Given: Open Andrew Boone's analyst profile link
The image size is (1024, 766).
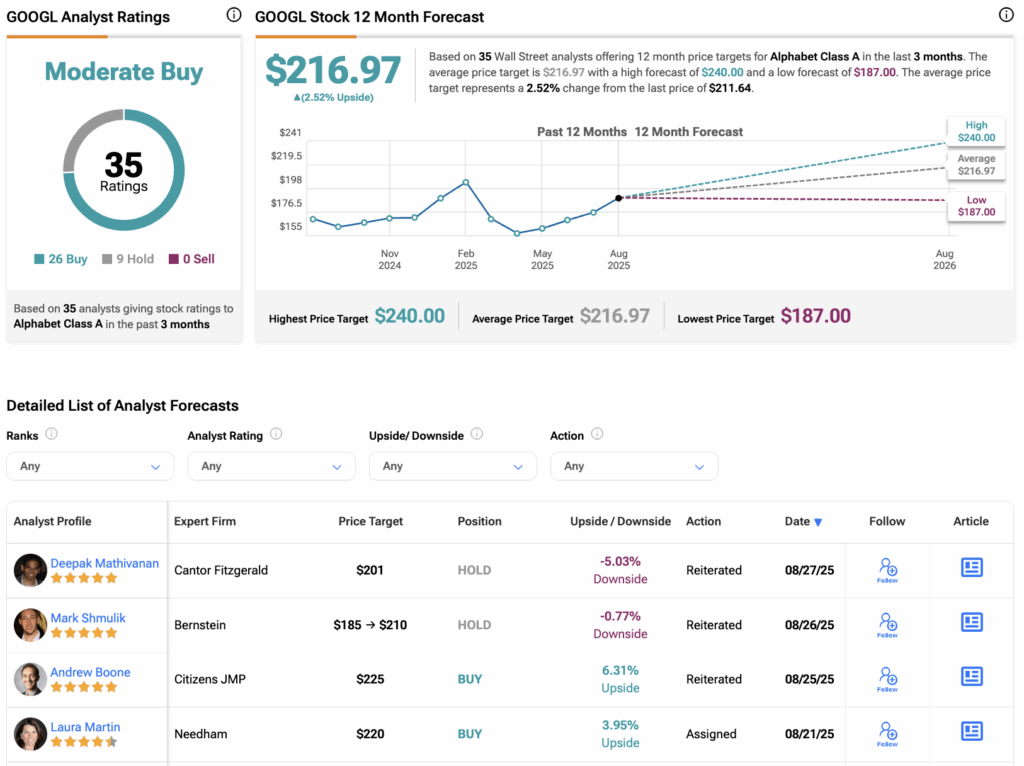Looking at the screenshot, I should tap(90, 672).
